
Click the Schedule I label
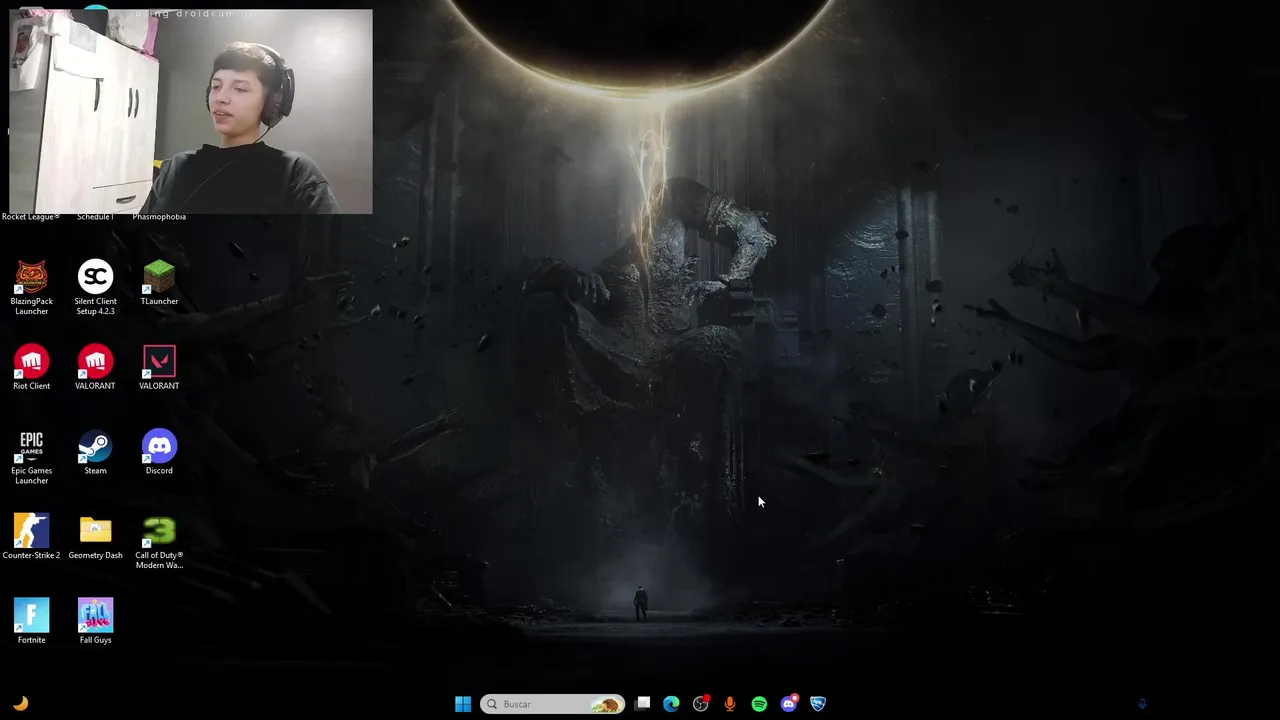(x=95, y=217)
